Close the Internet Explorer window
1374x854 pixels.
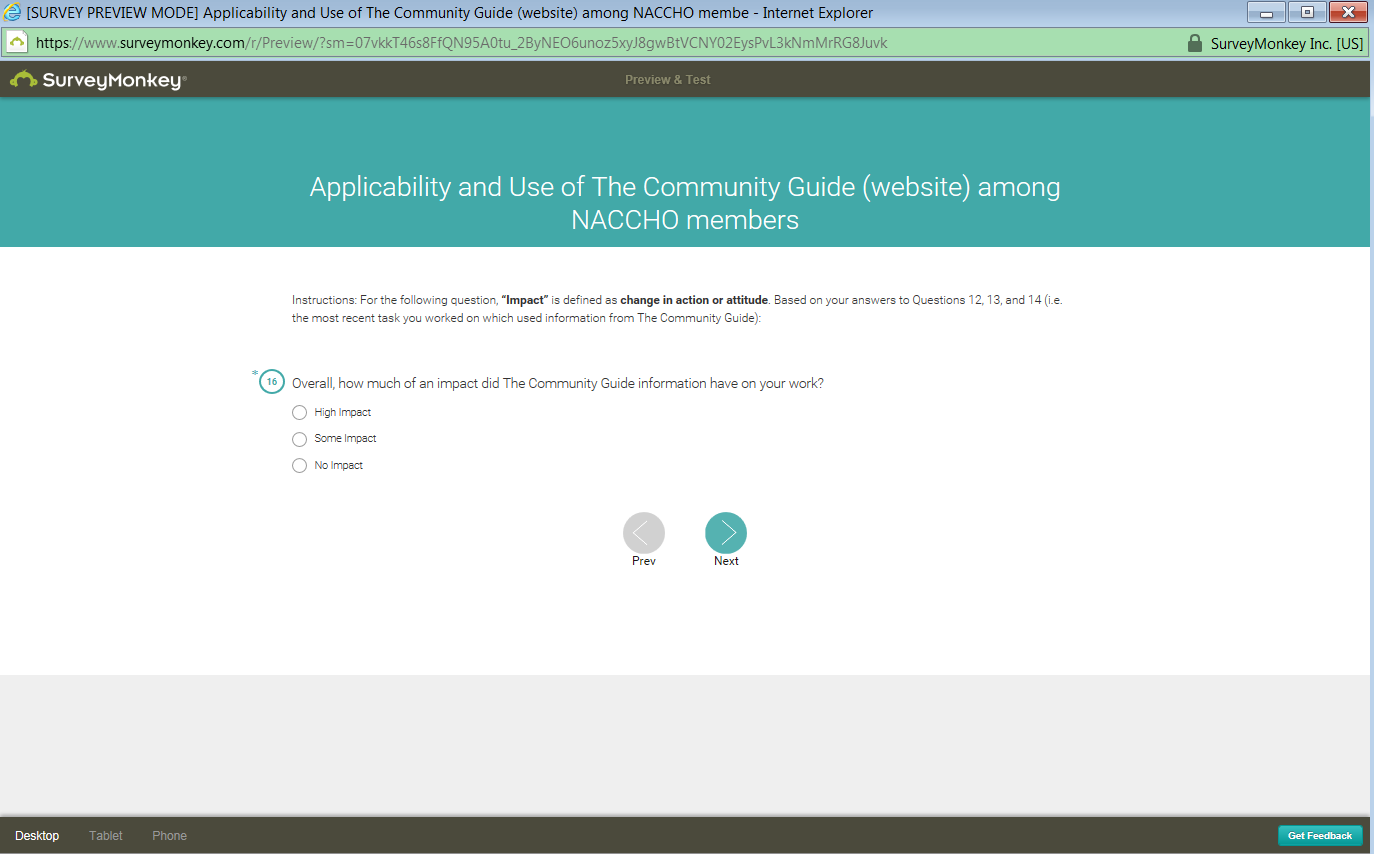tap(1349, 13)
